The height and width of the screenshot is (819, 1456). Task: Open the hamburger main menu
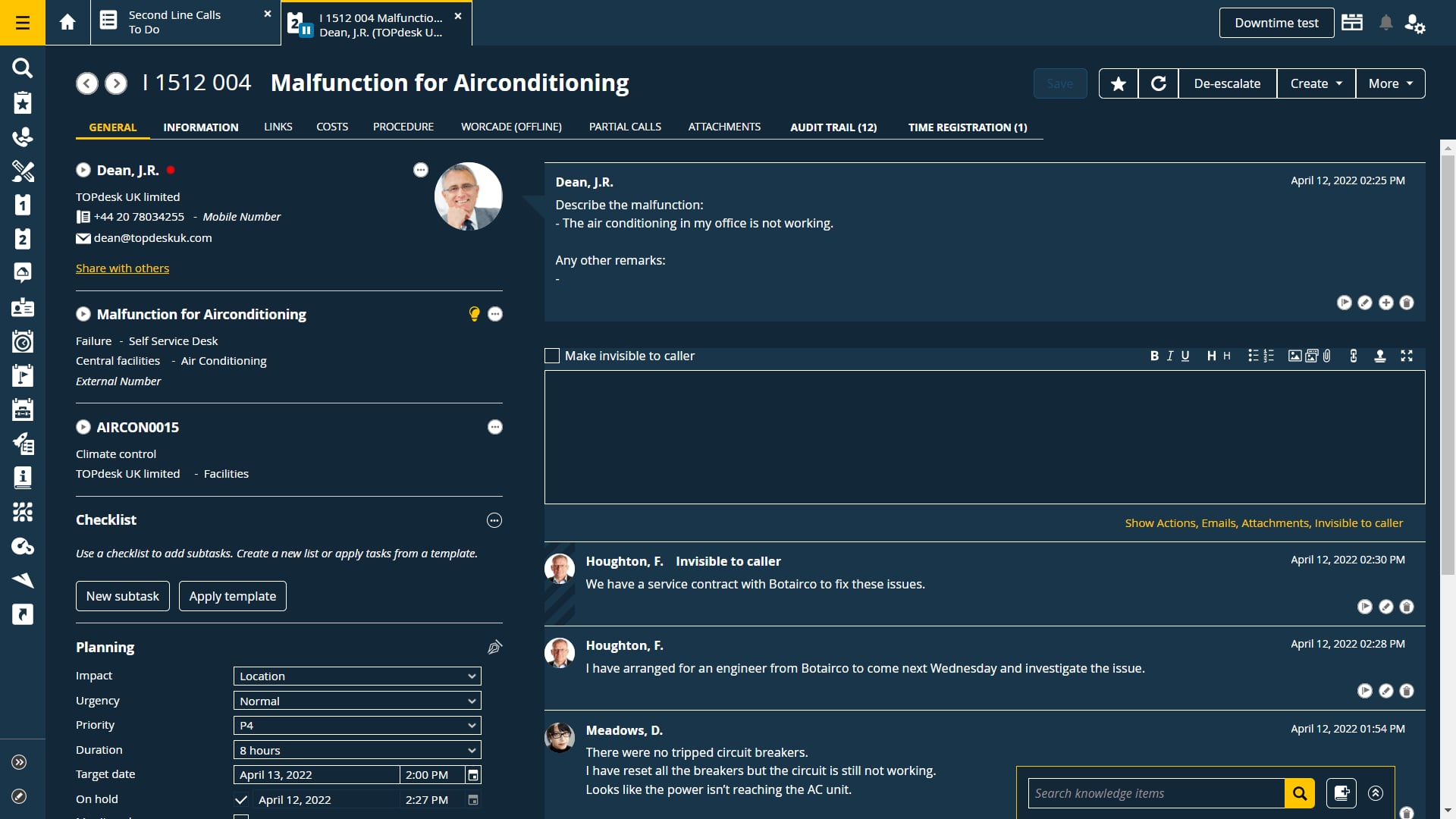(x=23, y=23)
